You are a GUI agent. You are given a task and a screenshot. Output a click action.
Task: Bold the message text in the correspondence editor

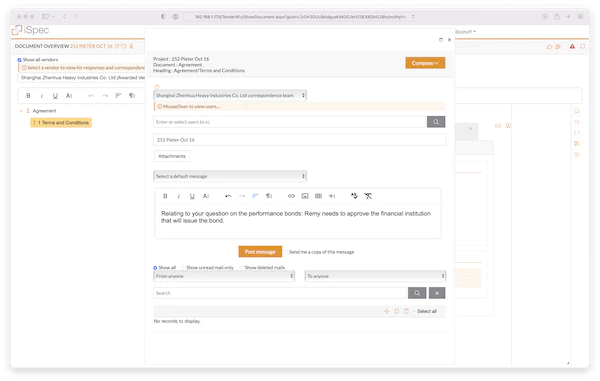(165, 196)
